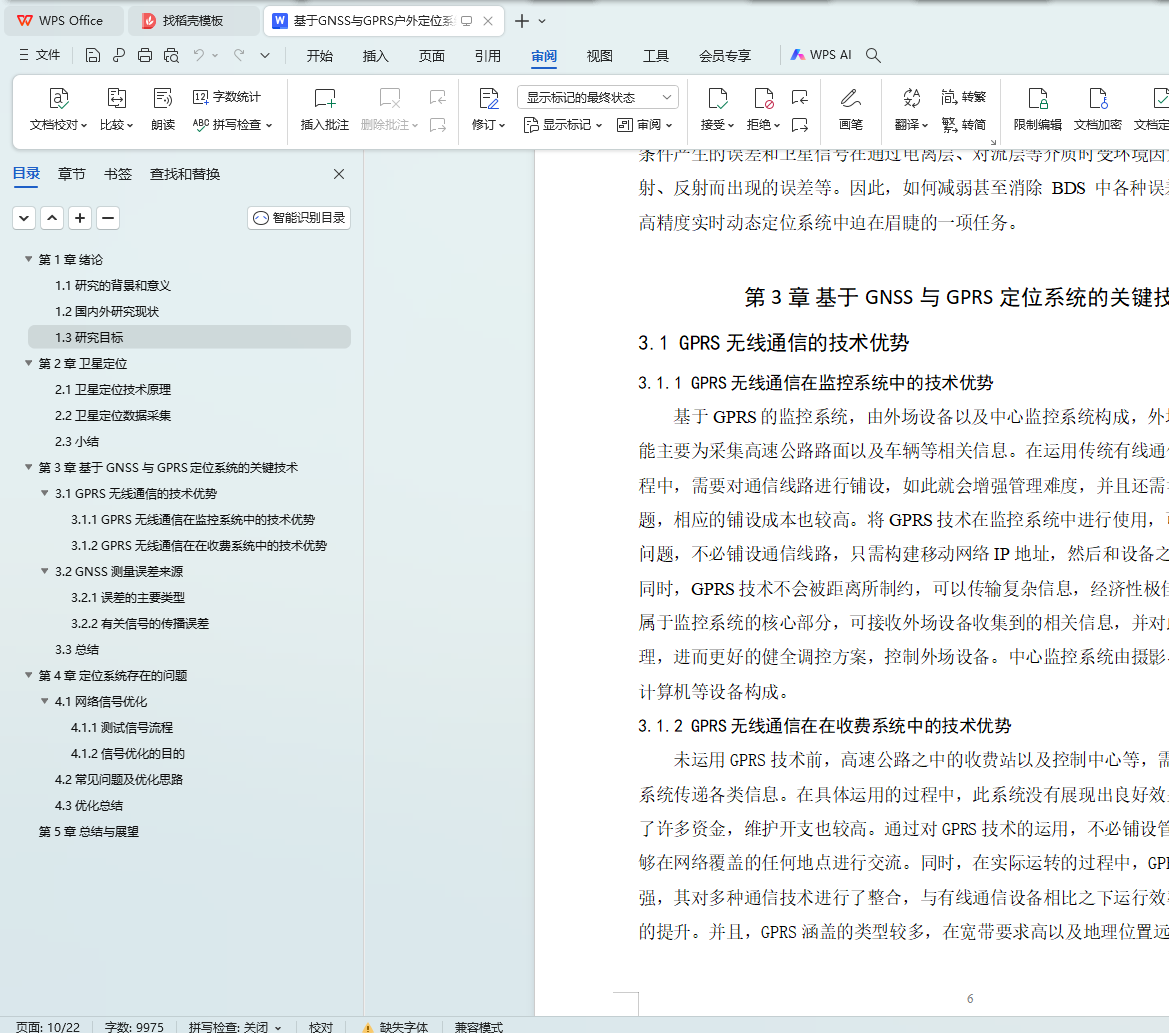The height and width of the screenshot is (1033, 1169).
Task: Open the 显示标记的最终状态 dropdown
Action: [x=598, y=97]
